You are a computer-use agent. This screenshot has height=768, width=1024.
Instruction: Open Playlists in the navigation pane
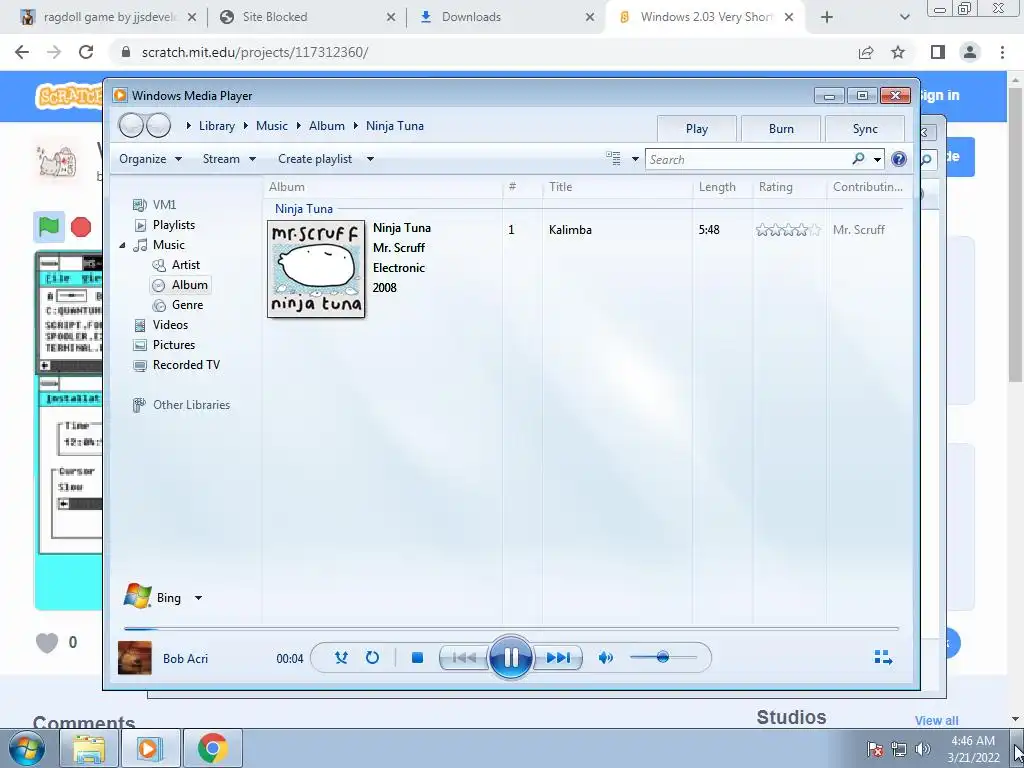click(x=174, y=225)
